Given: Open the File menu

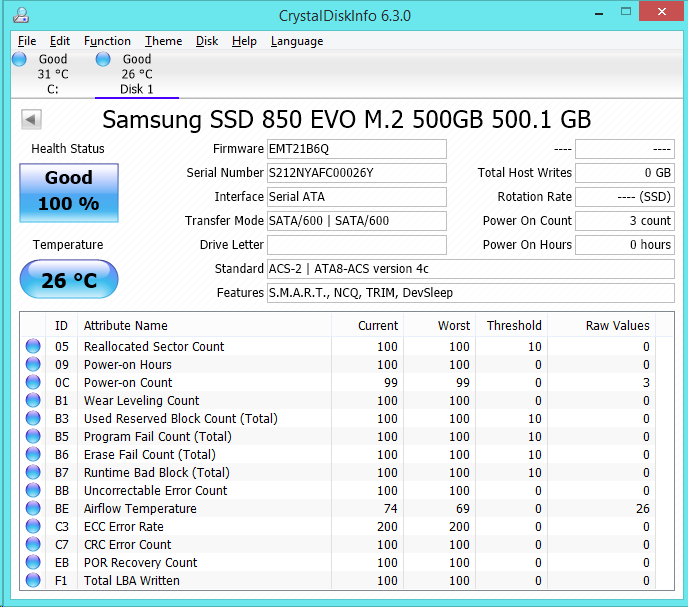Looking at the screenshot, I should pos(27,41).
